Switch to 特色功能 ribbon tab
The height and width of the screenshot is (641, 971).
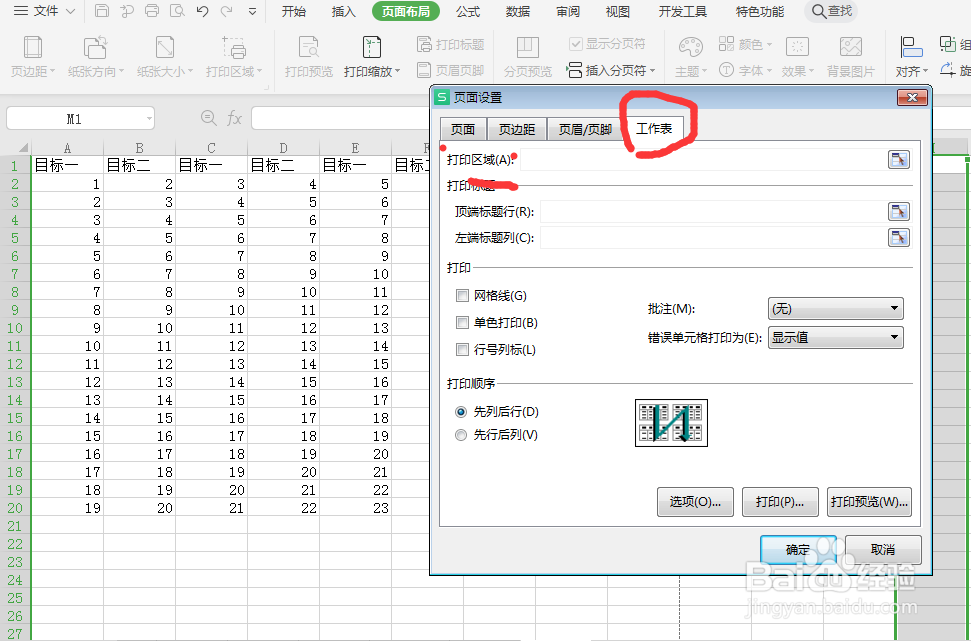coord(760,11)
